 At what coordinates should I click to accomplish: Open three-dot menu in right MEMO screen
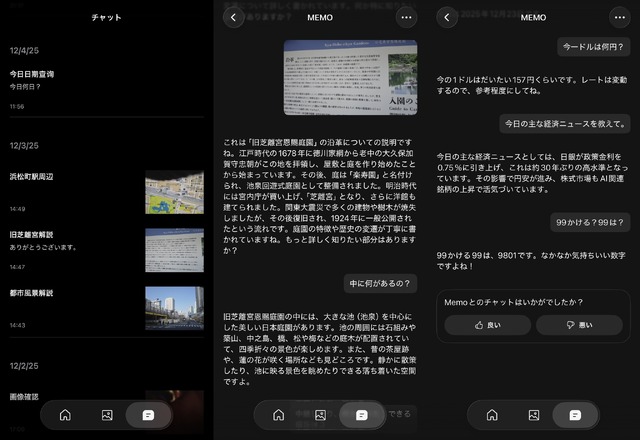point(619,17)
